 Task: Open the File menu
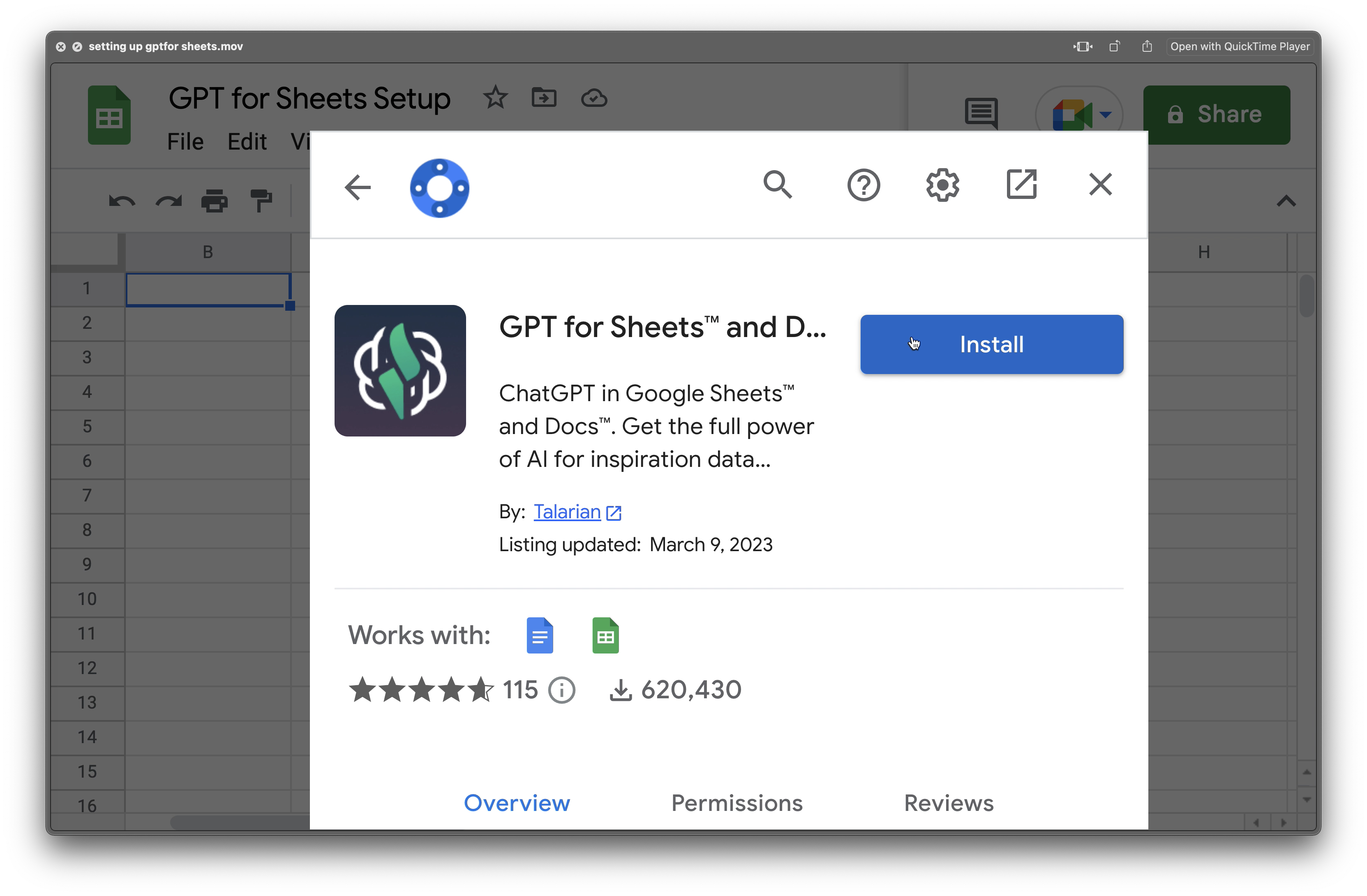click(185, 141)
